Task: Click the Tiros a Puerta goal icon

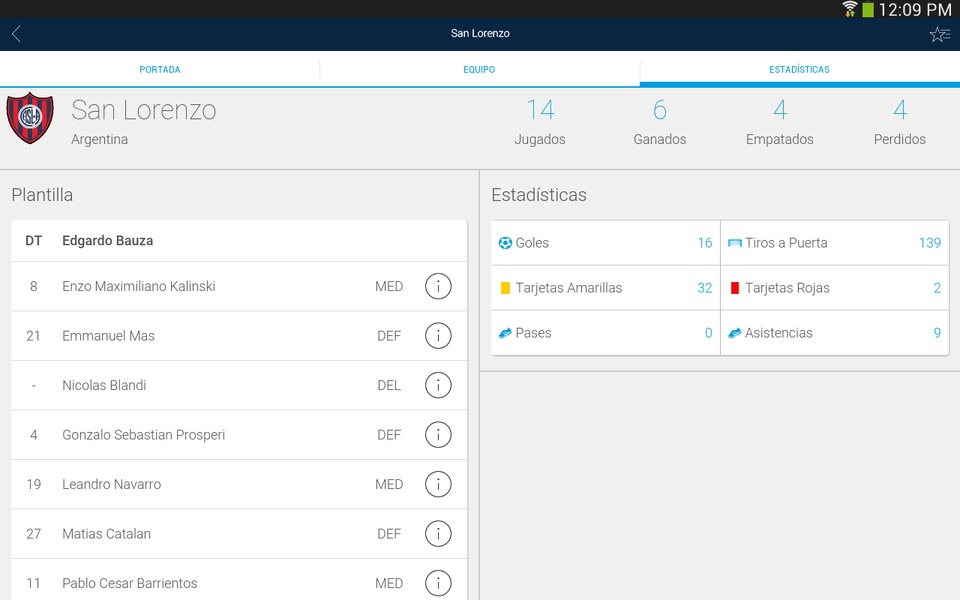Action: (x=734, y=243)
